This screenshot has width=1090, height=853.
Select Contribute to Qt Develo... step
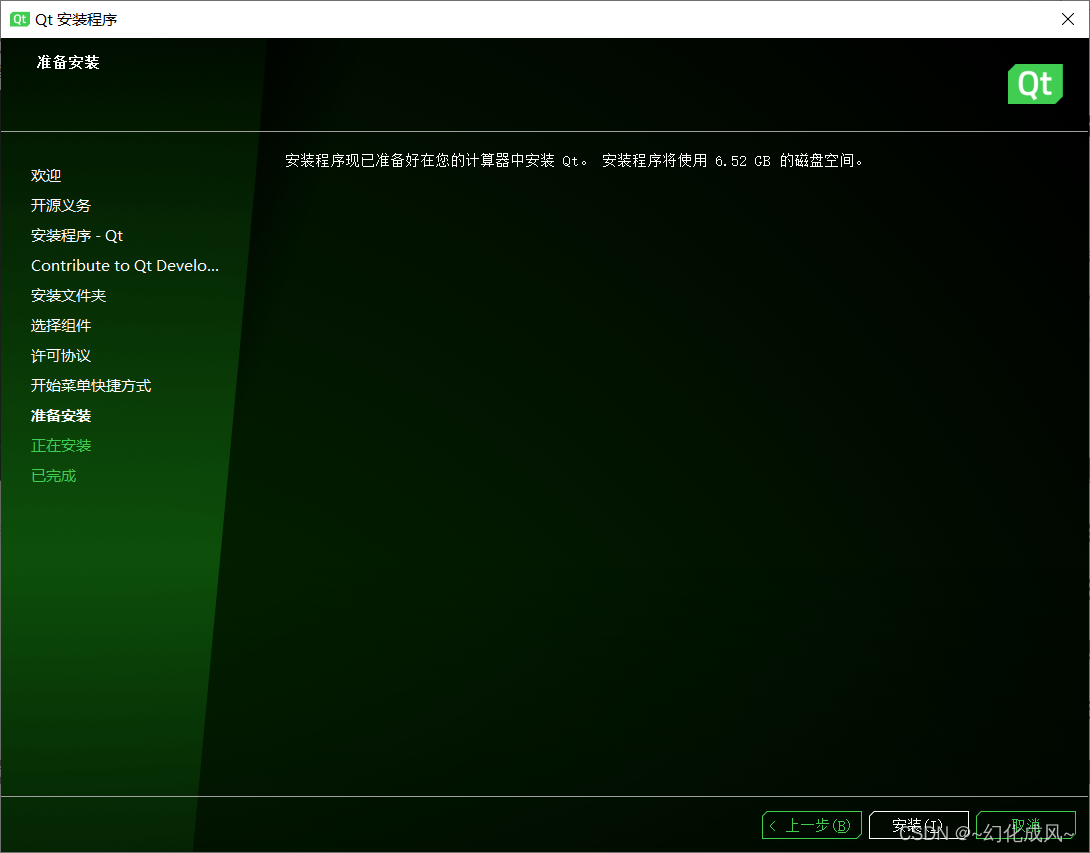(125, 266)
